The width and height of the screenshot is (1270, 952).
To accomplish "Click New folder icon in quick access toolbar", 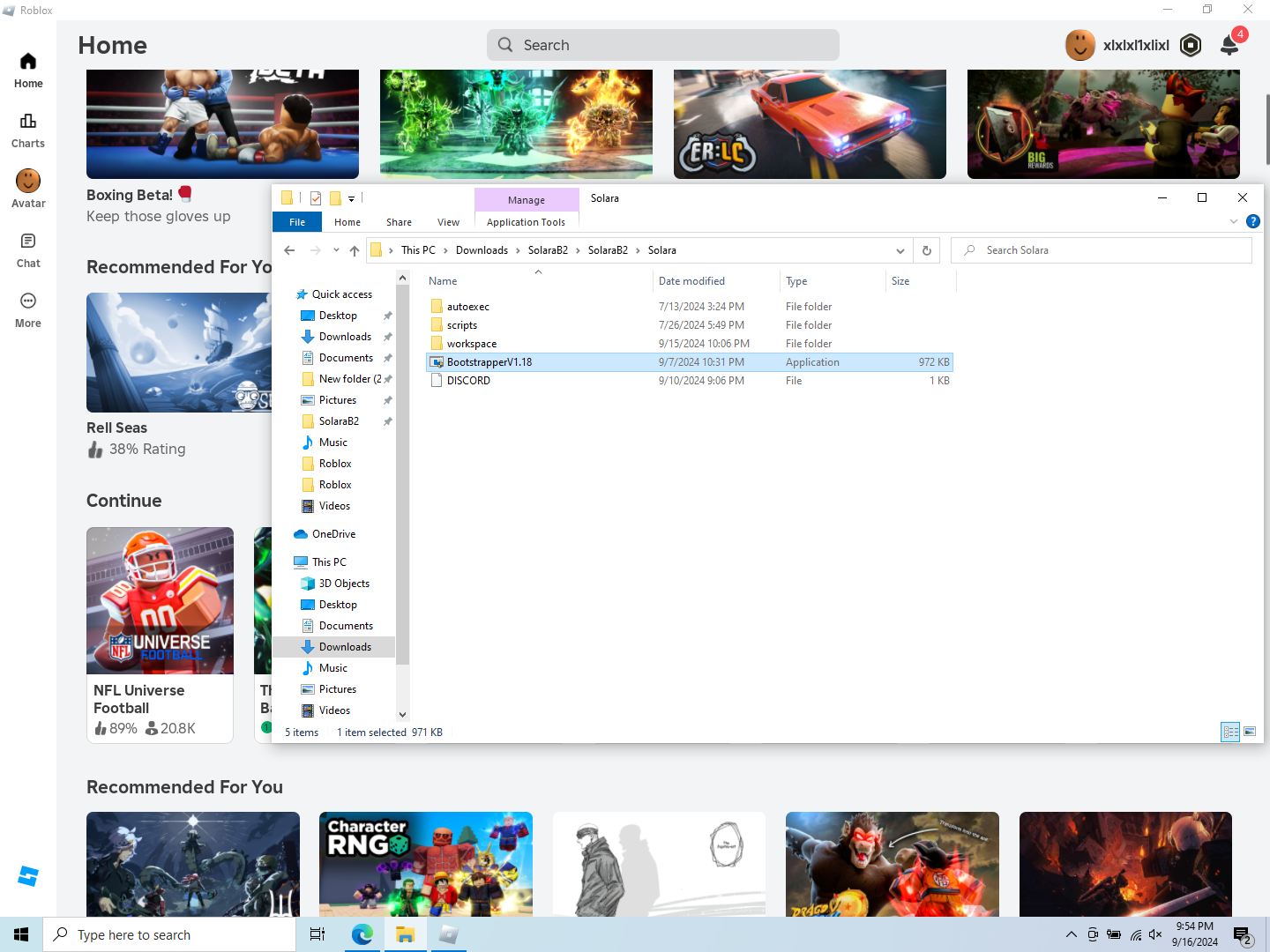I will click(x=335, y=198).
